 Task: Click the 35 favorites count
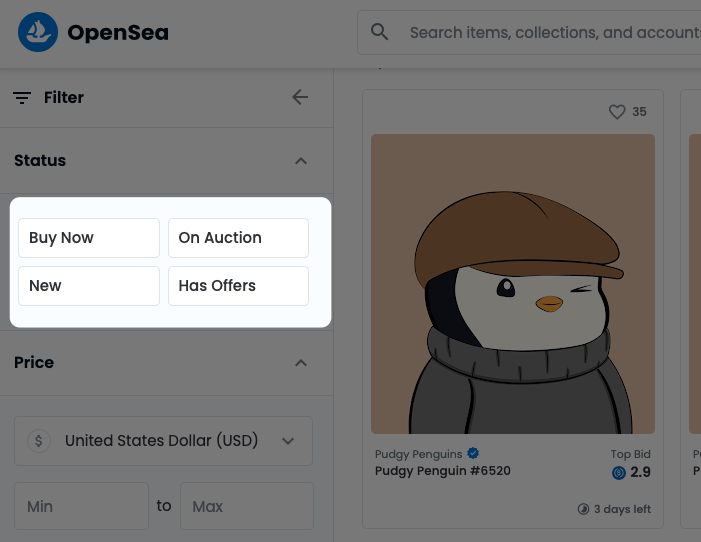(639, 112)
